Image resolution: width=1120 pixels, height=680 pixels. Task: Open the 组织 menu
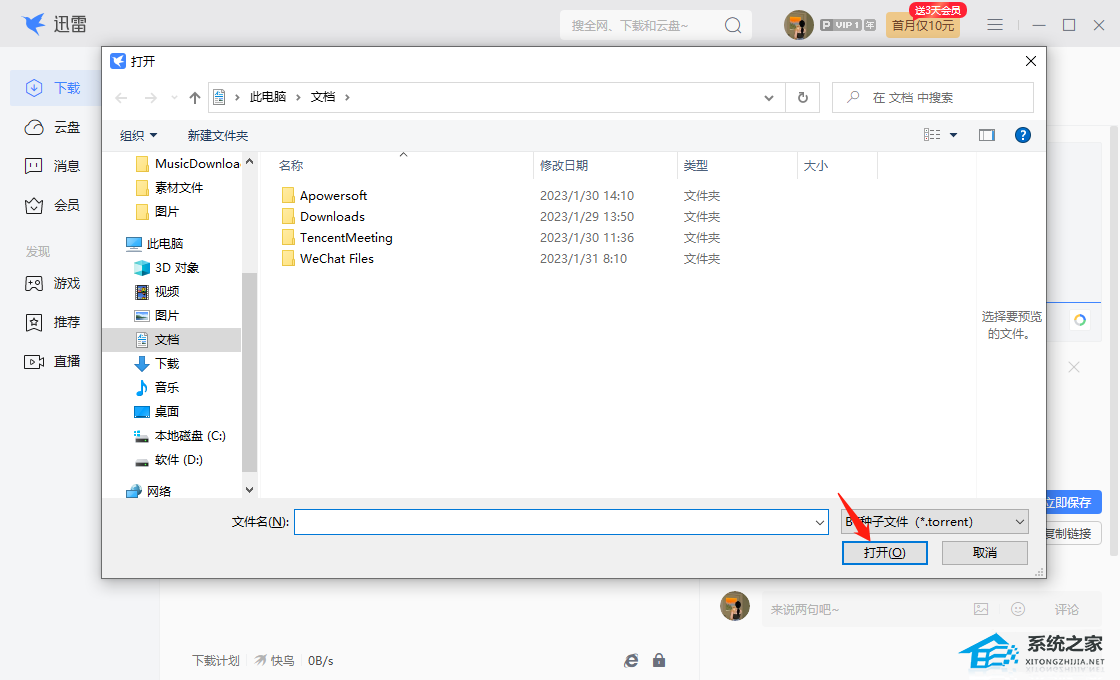[x=138, y=135]
